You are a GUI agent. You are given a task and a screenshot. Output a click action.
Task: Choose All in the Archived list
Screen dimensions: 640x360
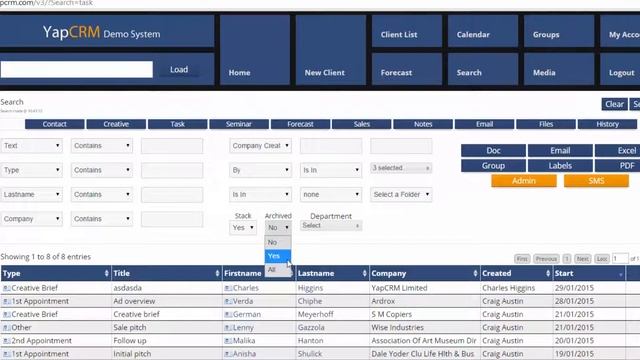click(x=278, y=269)
